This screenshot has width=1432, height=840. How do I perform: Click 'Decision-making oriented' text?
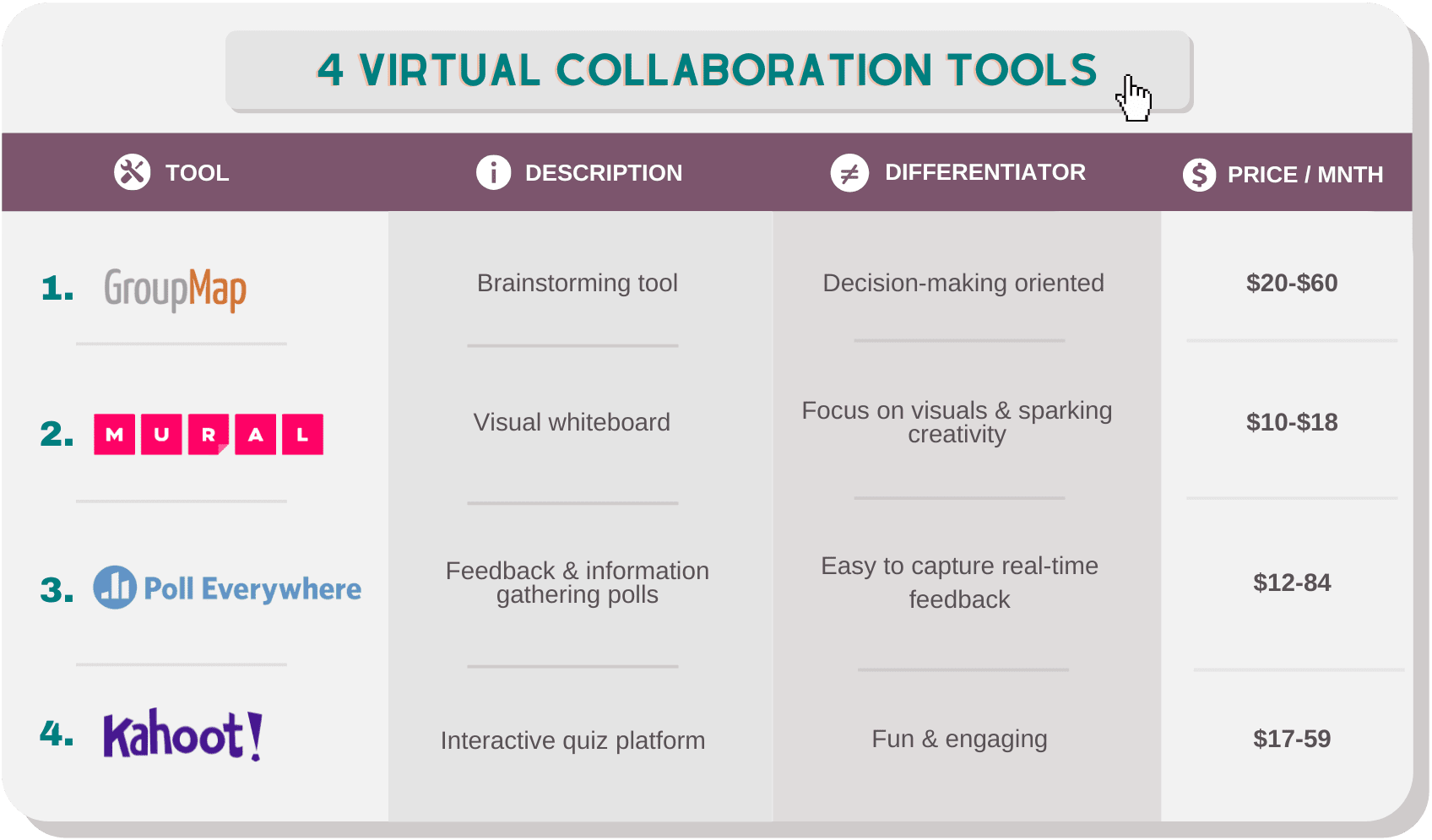(x=963, y=283)
